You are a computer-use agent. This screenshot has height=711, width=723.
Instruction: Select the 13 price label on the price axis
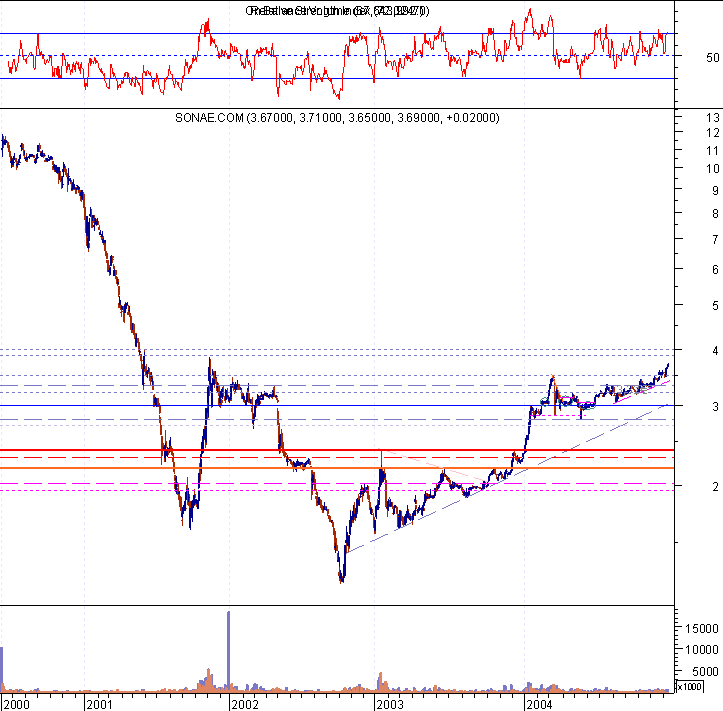click(x=685, y=118)
